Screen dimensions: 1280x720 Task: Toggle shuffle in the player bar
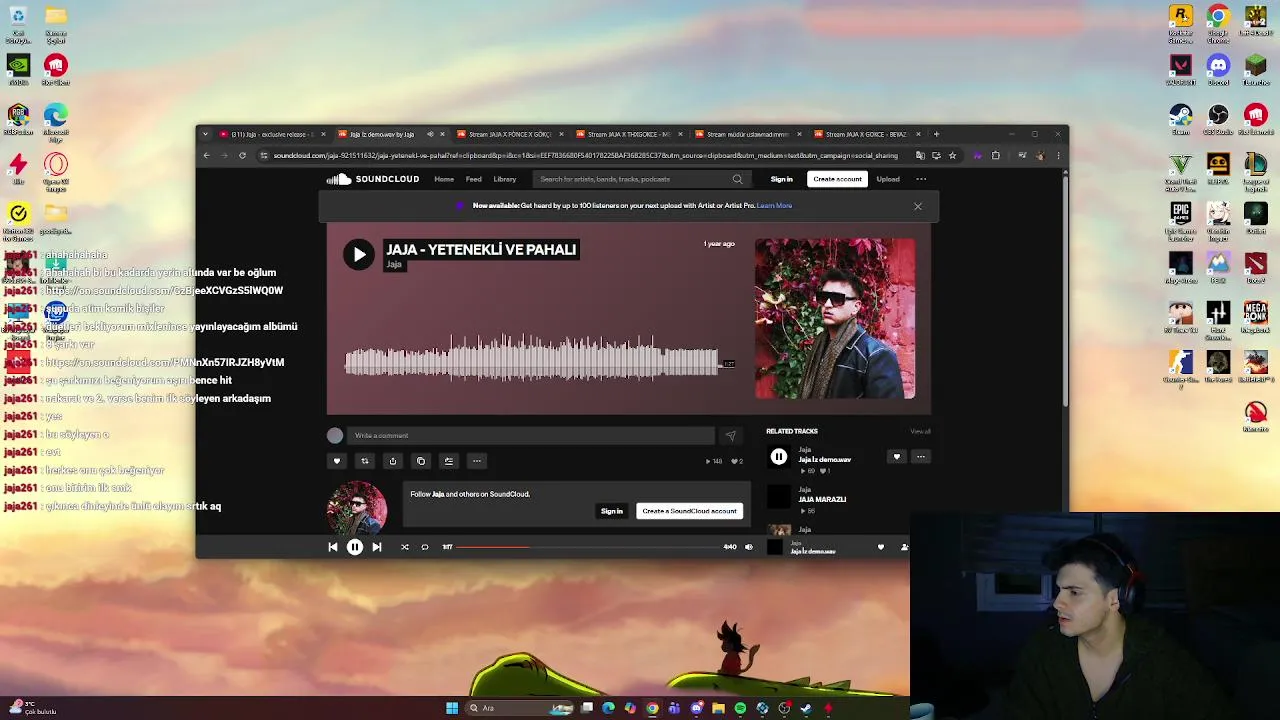pyautogui.click(x=405, y=547)
